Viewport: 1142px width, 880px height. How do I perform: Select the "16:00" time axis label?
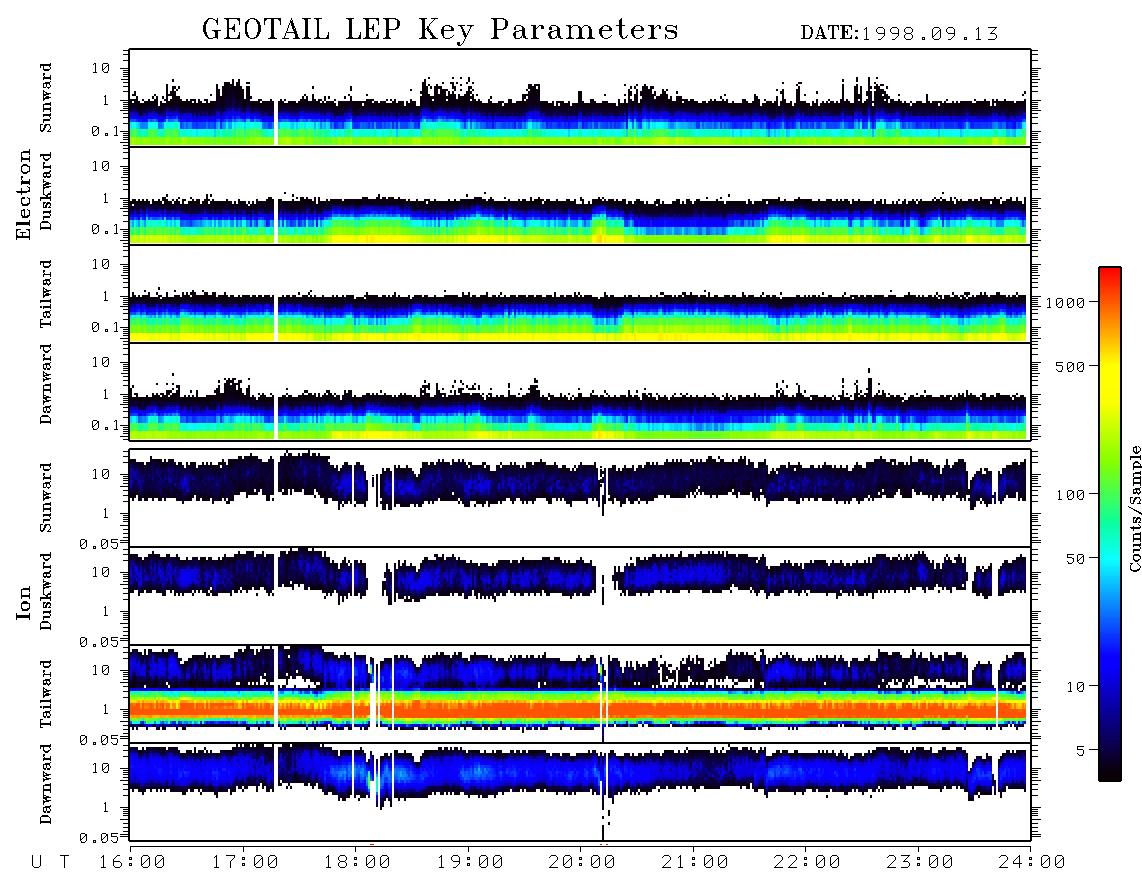click(x=133, y=862)
